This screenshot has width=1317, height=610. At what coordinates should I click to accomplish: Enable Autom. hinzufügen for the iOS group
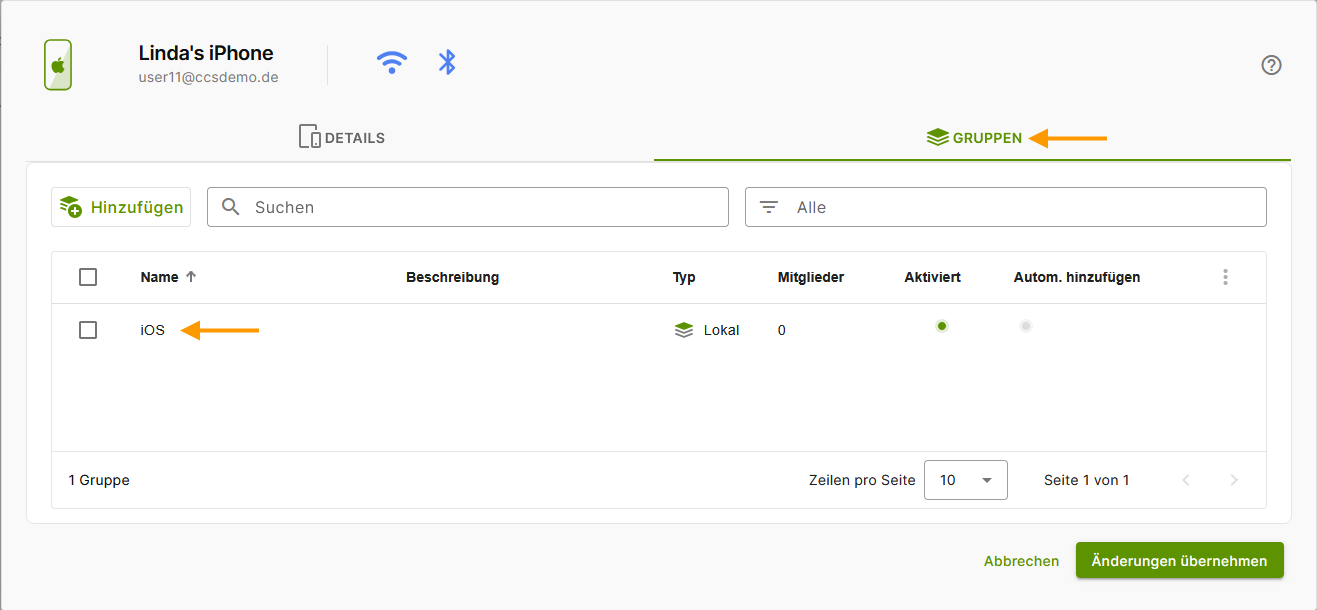click(1026, 326)
